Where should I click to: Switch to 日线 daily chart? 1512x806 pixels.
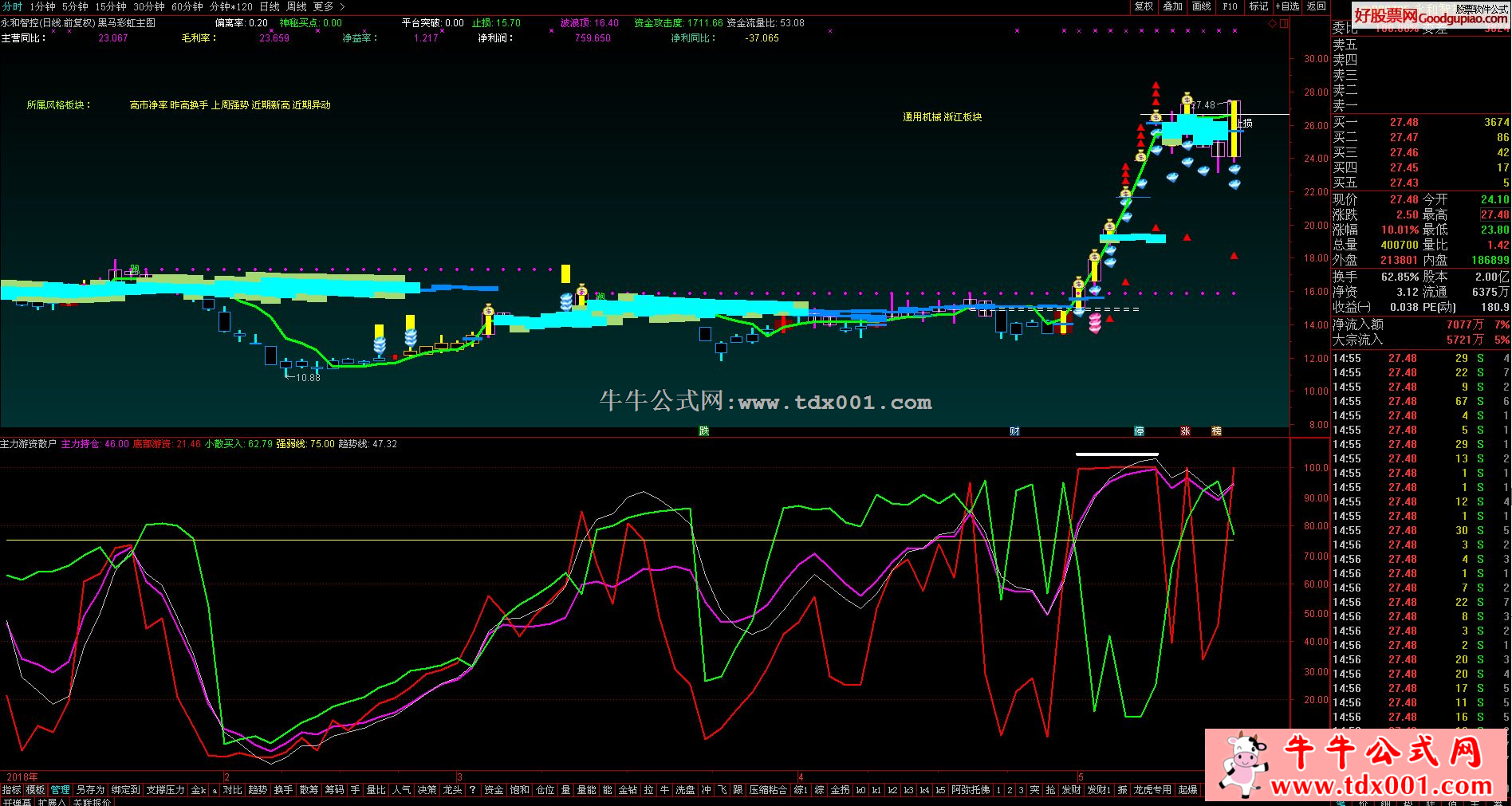pos(270,6)
